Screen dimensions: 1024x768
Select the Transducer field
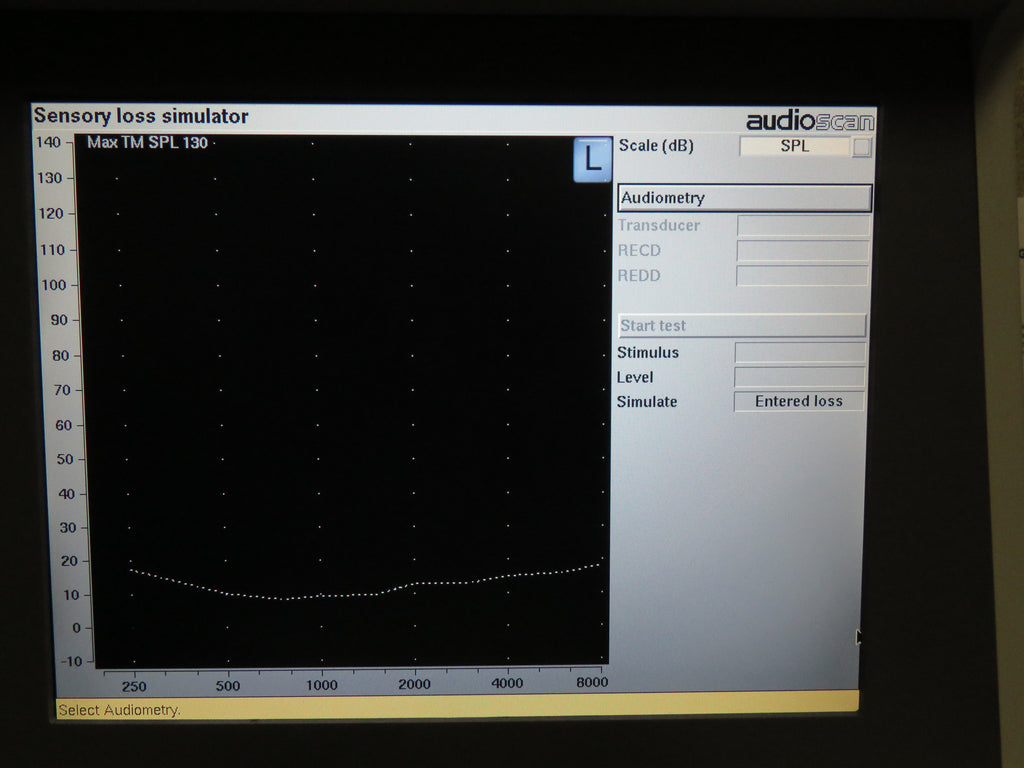point(803,225)
